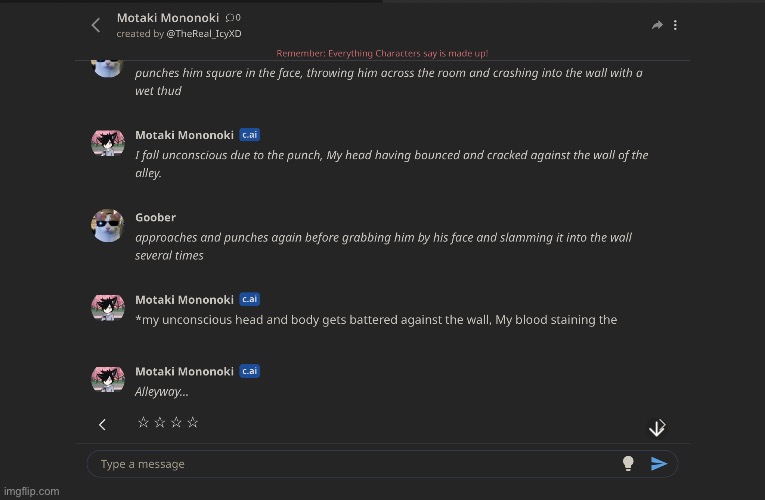Click Motaki Mononoki title in header

pyautogui.click(x=168, y=18)
